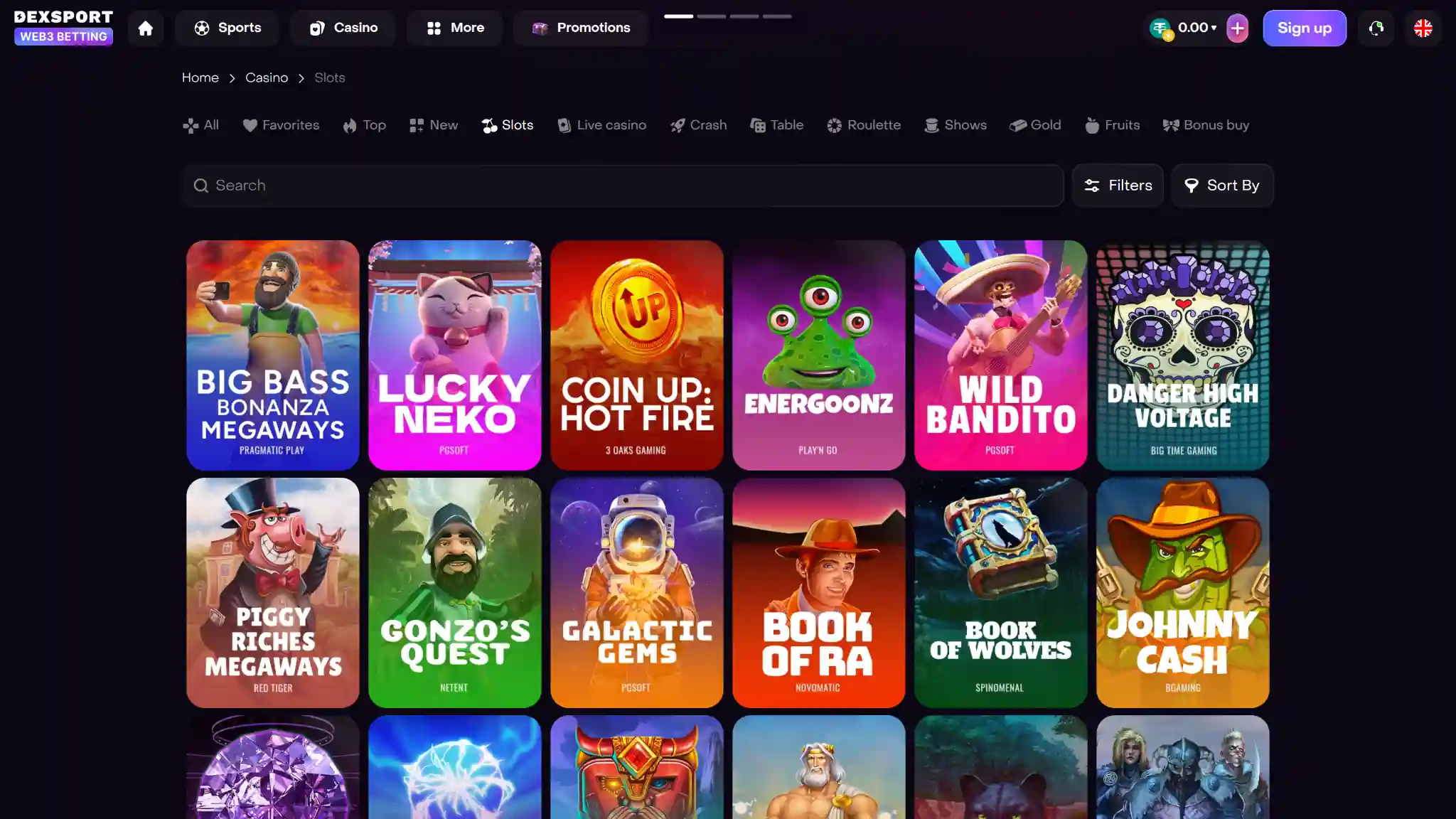Image resolution: width=1456 pixels, height=819 pixels.
Task: Open Book of Ra game
Action: click(x=819, y=593)
